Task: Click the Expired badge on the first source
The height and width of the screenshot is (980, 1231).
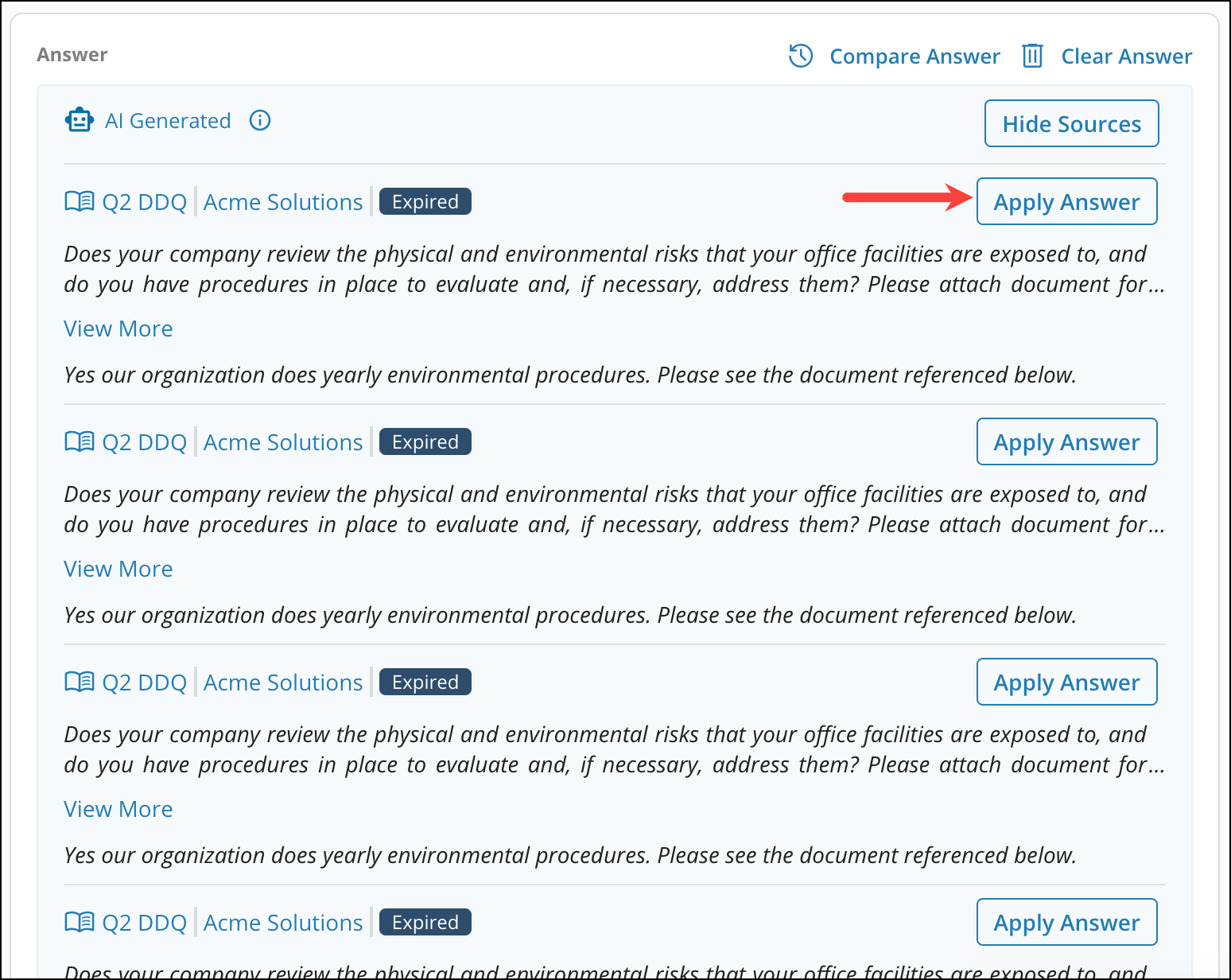Action: 425,200
